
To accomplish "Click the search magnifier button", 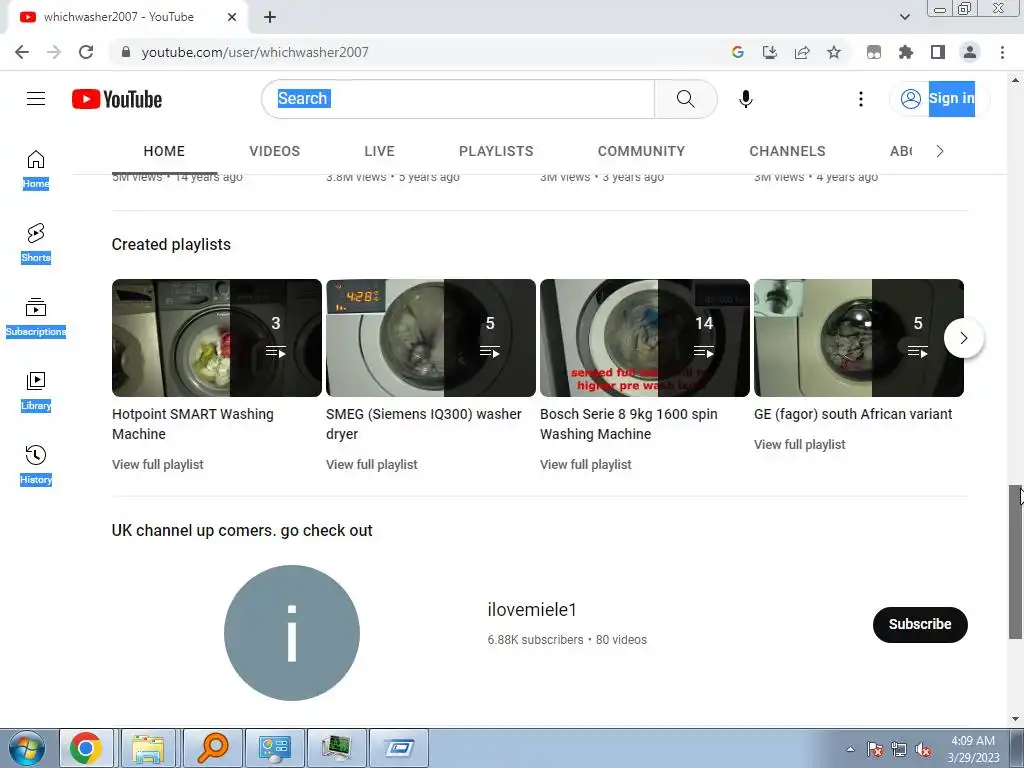I will point(686,99).
